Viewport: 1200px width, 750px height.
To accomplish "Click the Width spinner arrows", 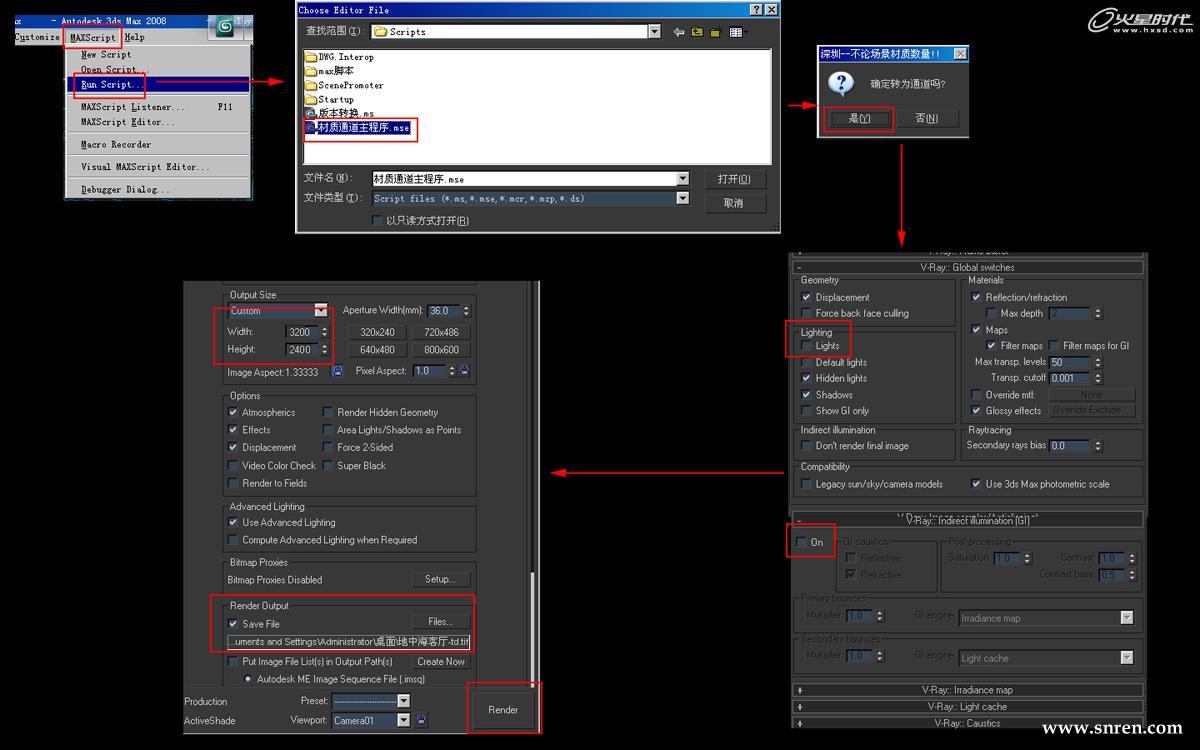I will coord(324,332).
